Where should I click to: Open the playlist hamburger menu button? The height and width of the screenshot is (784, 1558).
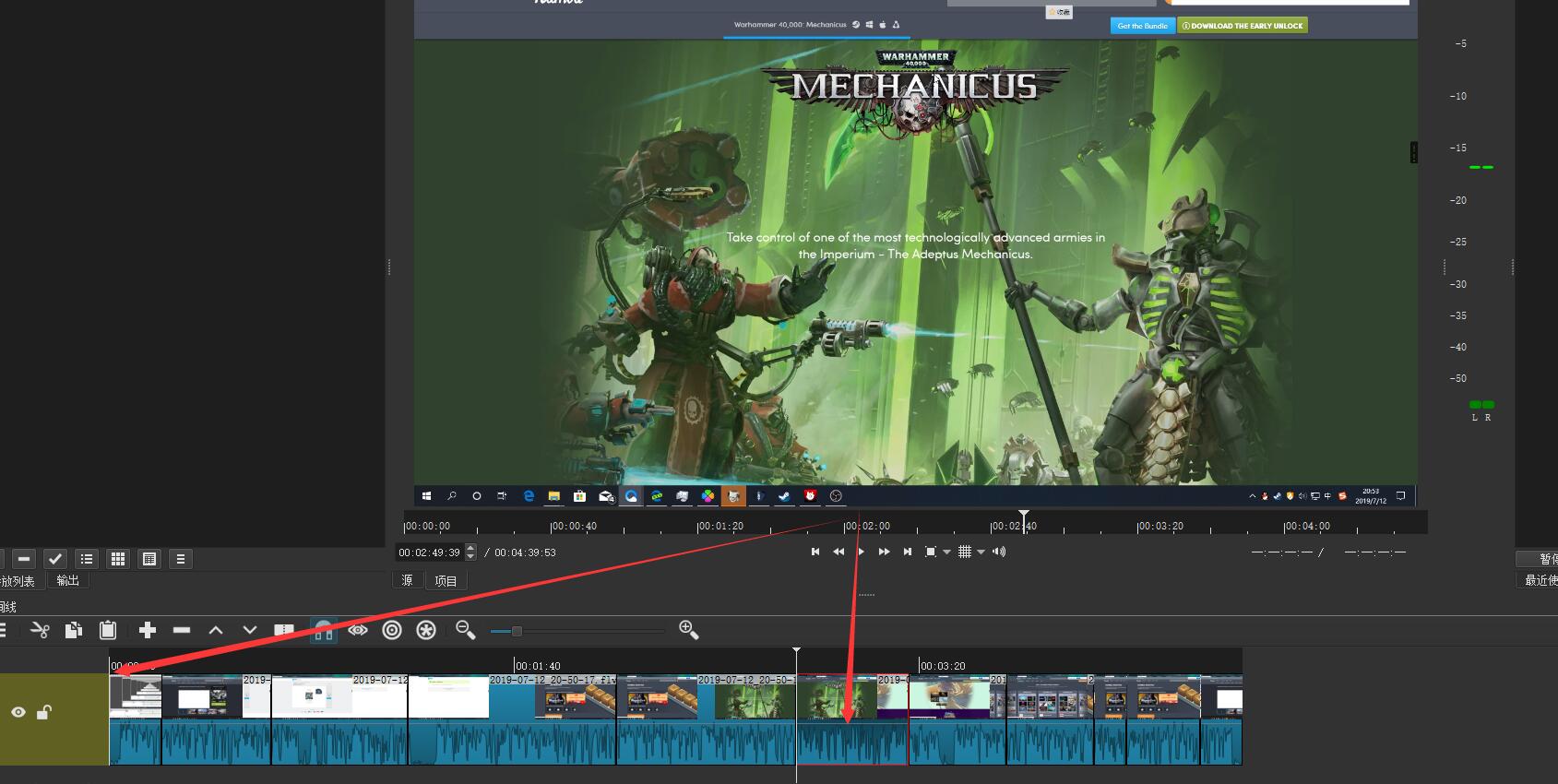[x=181, y=559]
